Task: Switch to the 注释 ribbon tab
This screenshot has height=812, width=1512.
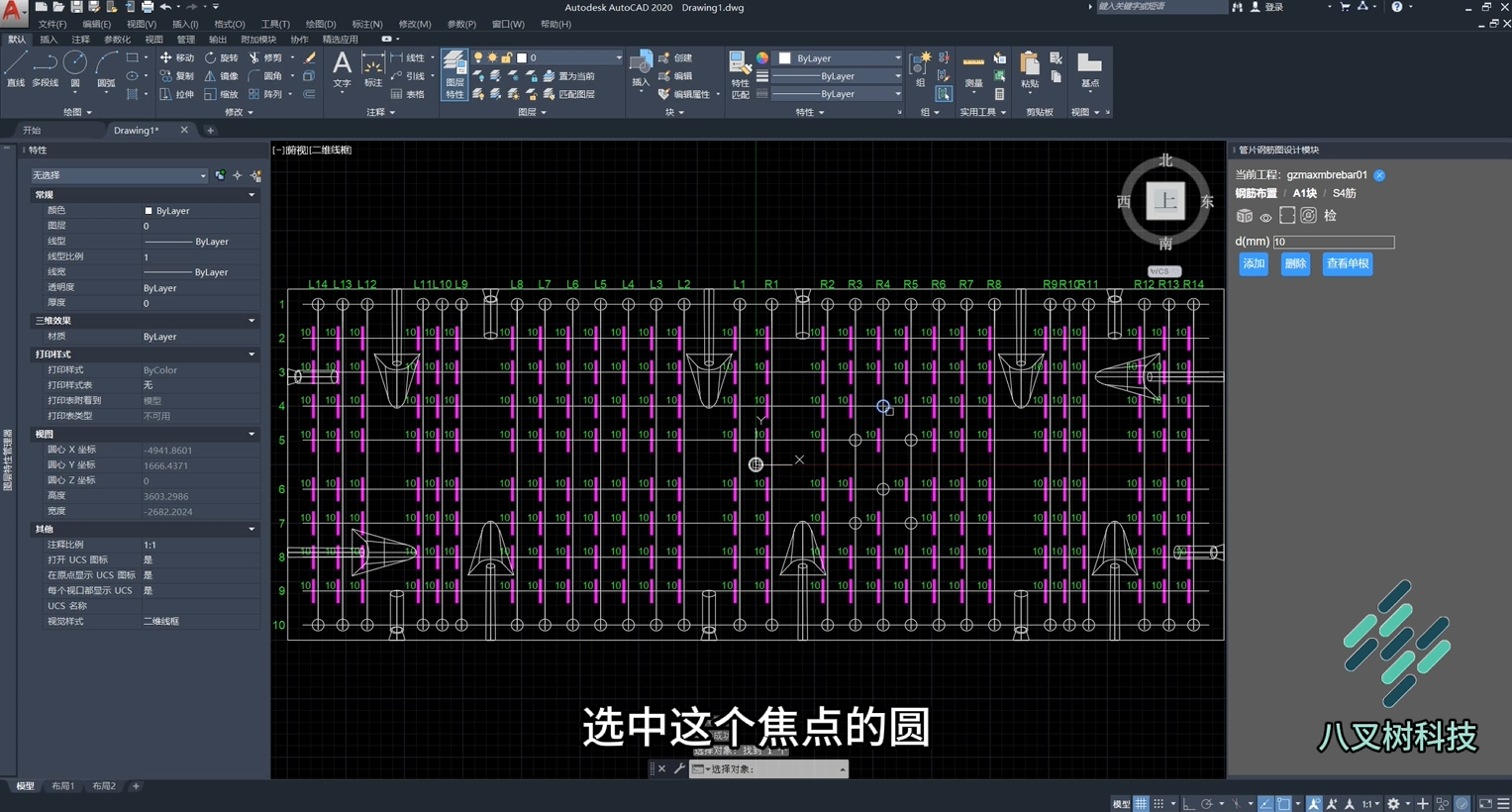Action: coord(80,40)
